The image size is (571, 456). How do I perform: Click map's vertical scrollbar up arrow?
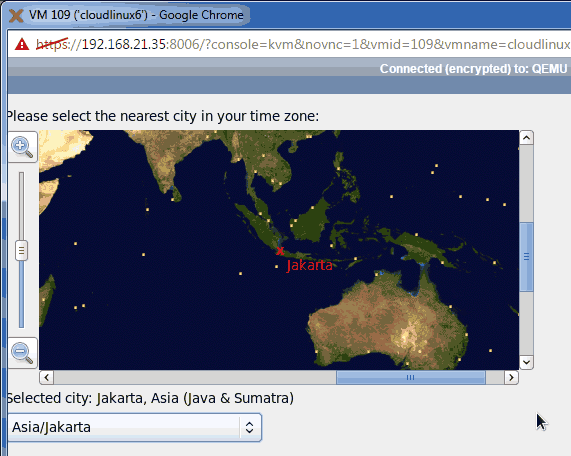[526, 138]
